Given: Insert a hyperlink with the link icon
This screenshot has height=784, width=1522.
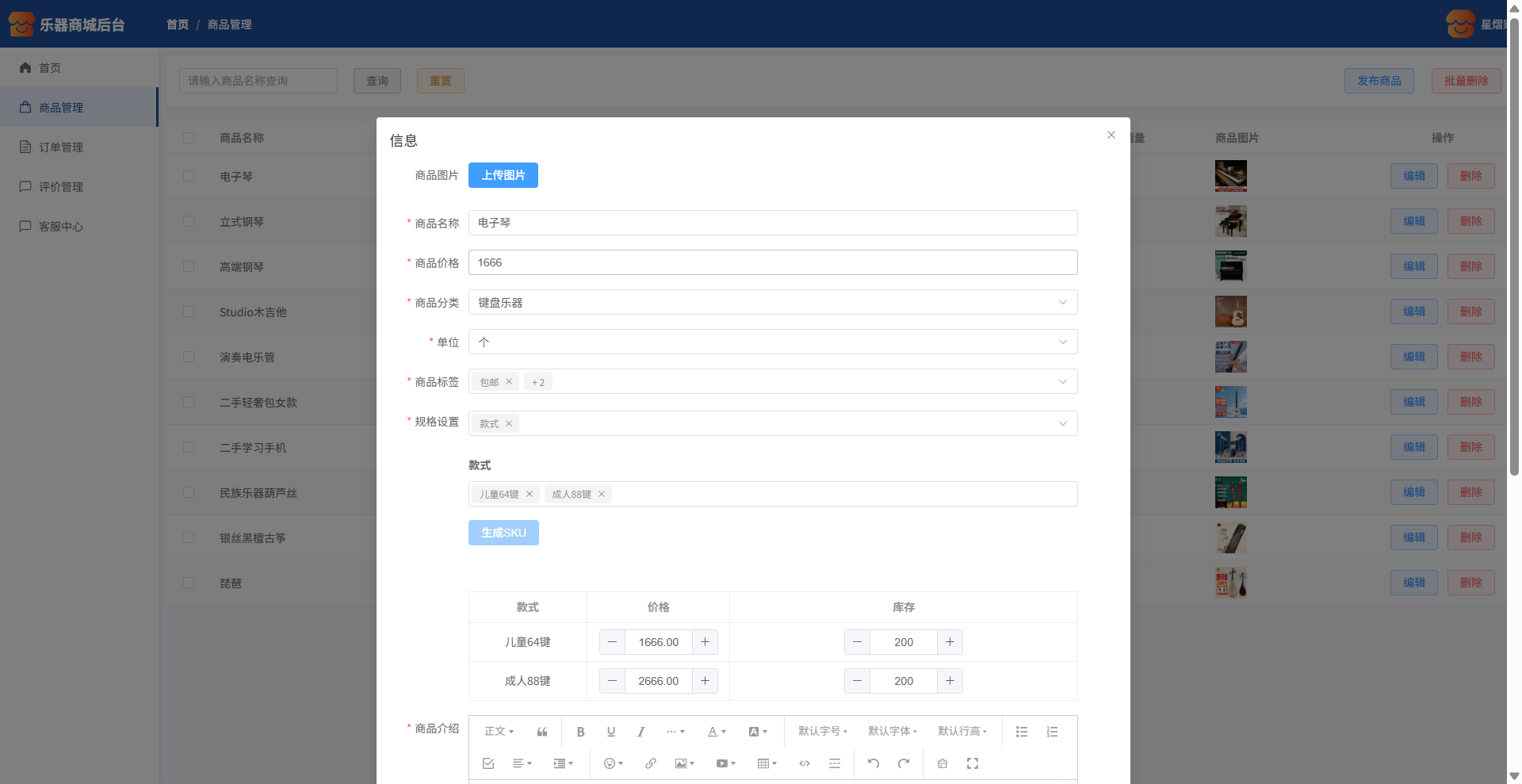Looking at the screenshot, I should click(x=650, y=763).
